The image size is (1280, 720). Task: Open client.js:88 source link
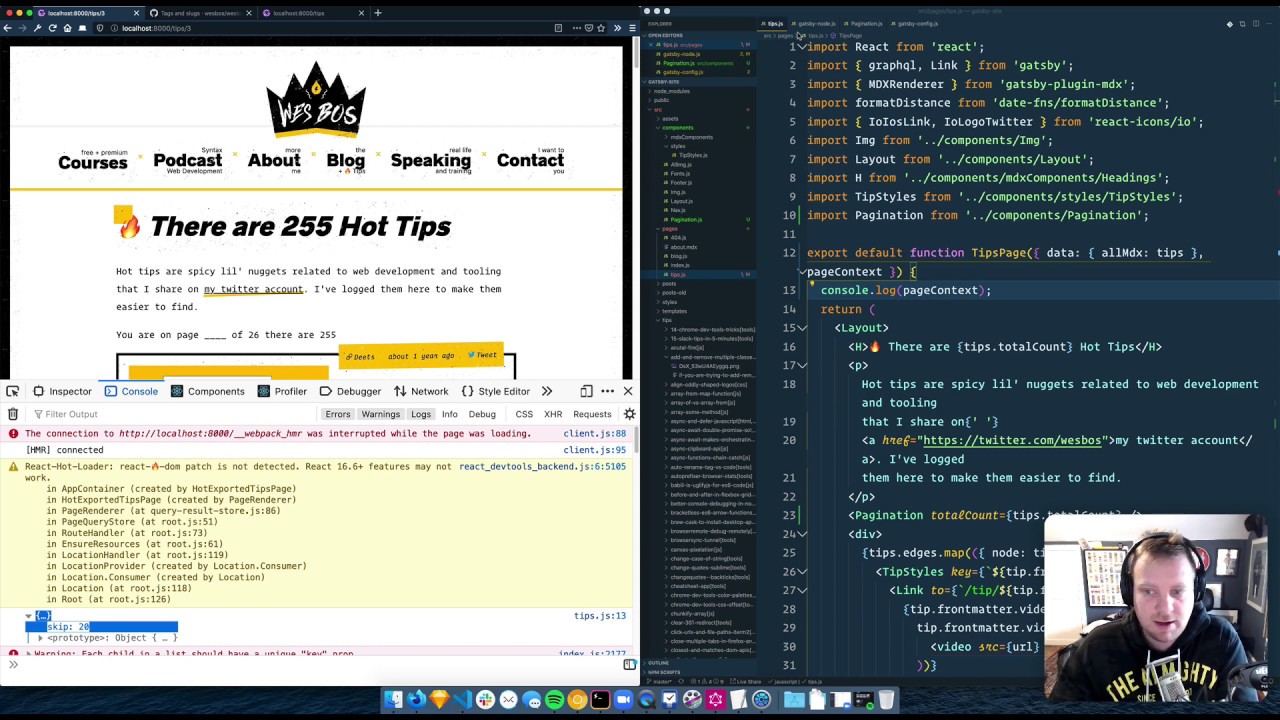594,434
